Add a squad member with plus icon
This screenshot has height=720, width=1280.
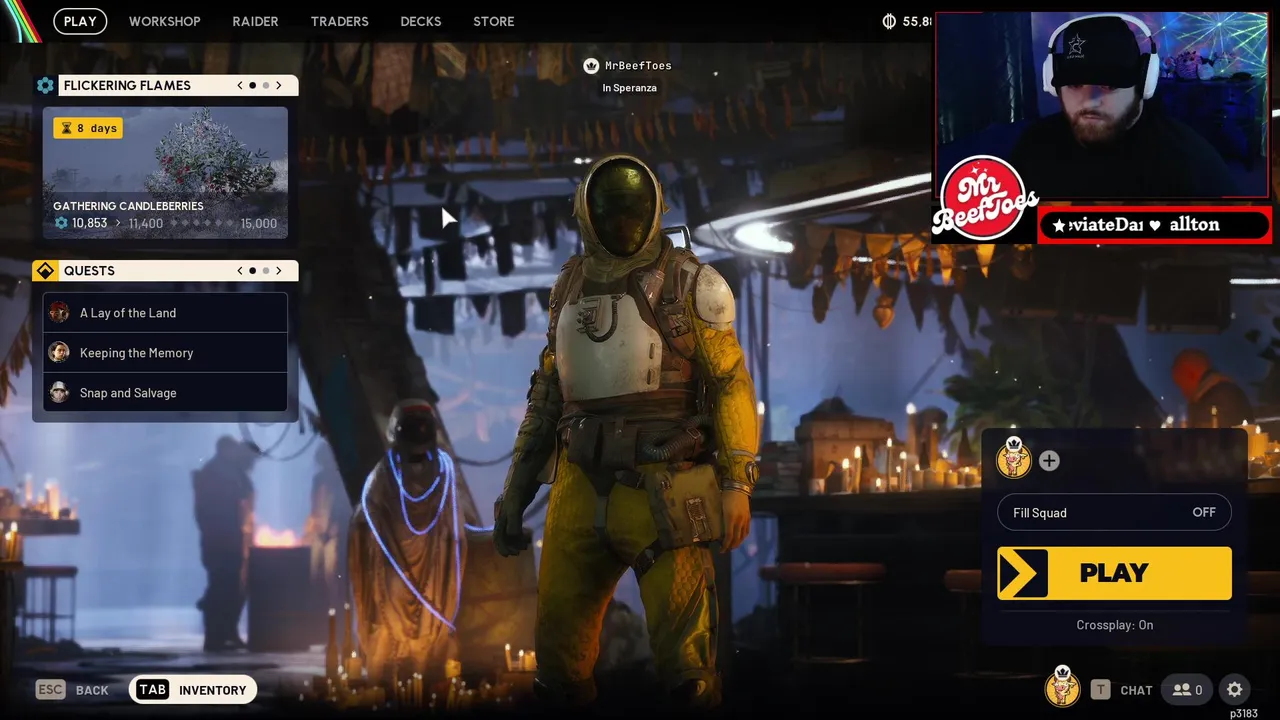pyautogui.click(x=1049, y=461)
